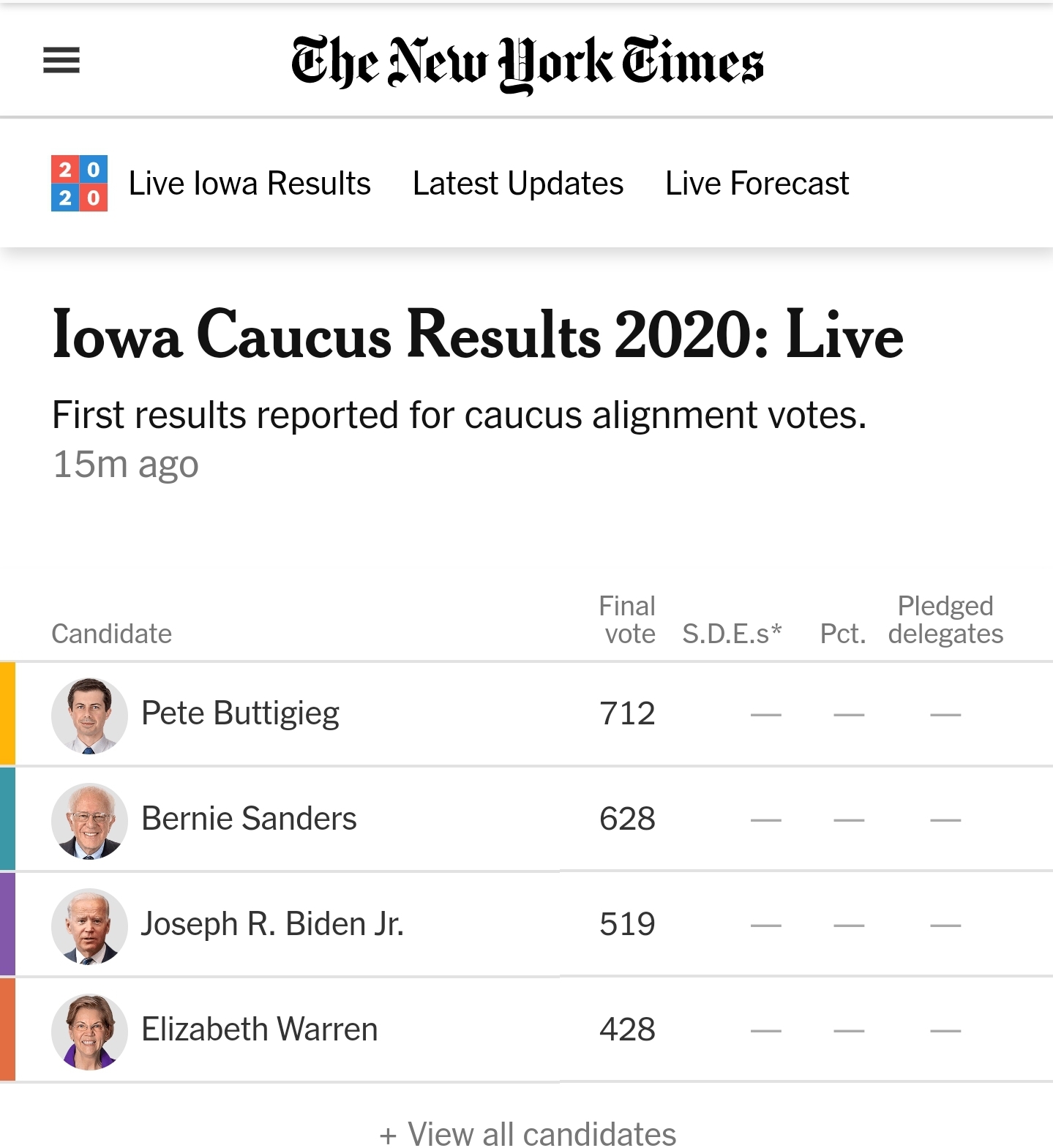Click the S.D.E.s* column header
1053x1148 pixels.
point(732,634)
